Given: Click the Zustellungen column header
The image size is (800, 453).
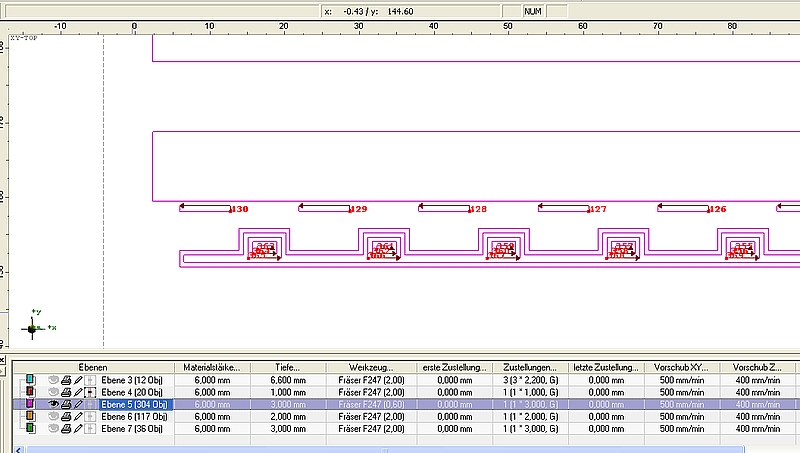Looking at the screenshot, I should click(x=530, y=367).
